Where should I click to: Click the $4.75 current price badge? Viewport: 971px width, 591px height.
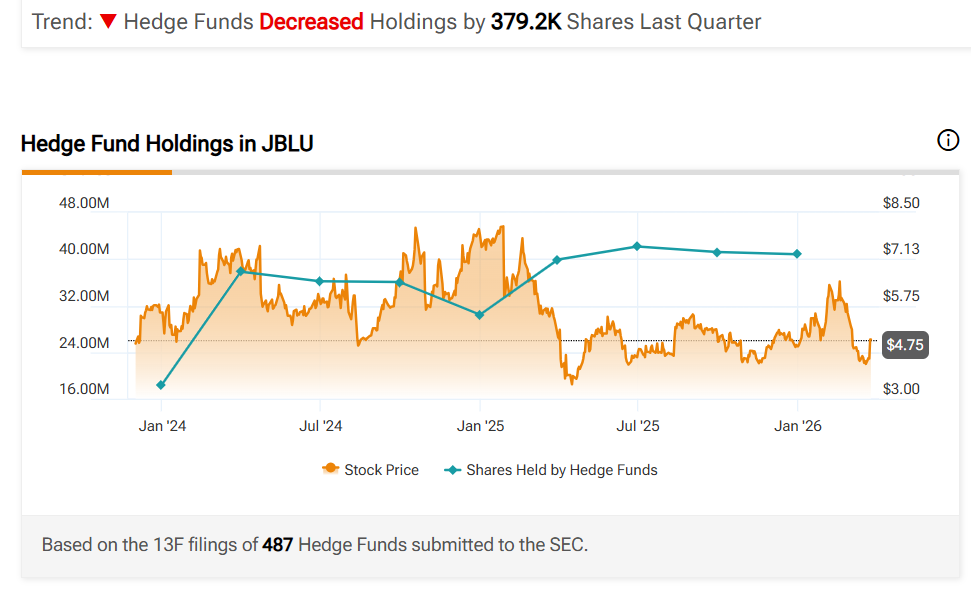click(x=904, y=346)
